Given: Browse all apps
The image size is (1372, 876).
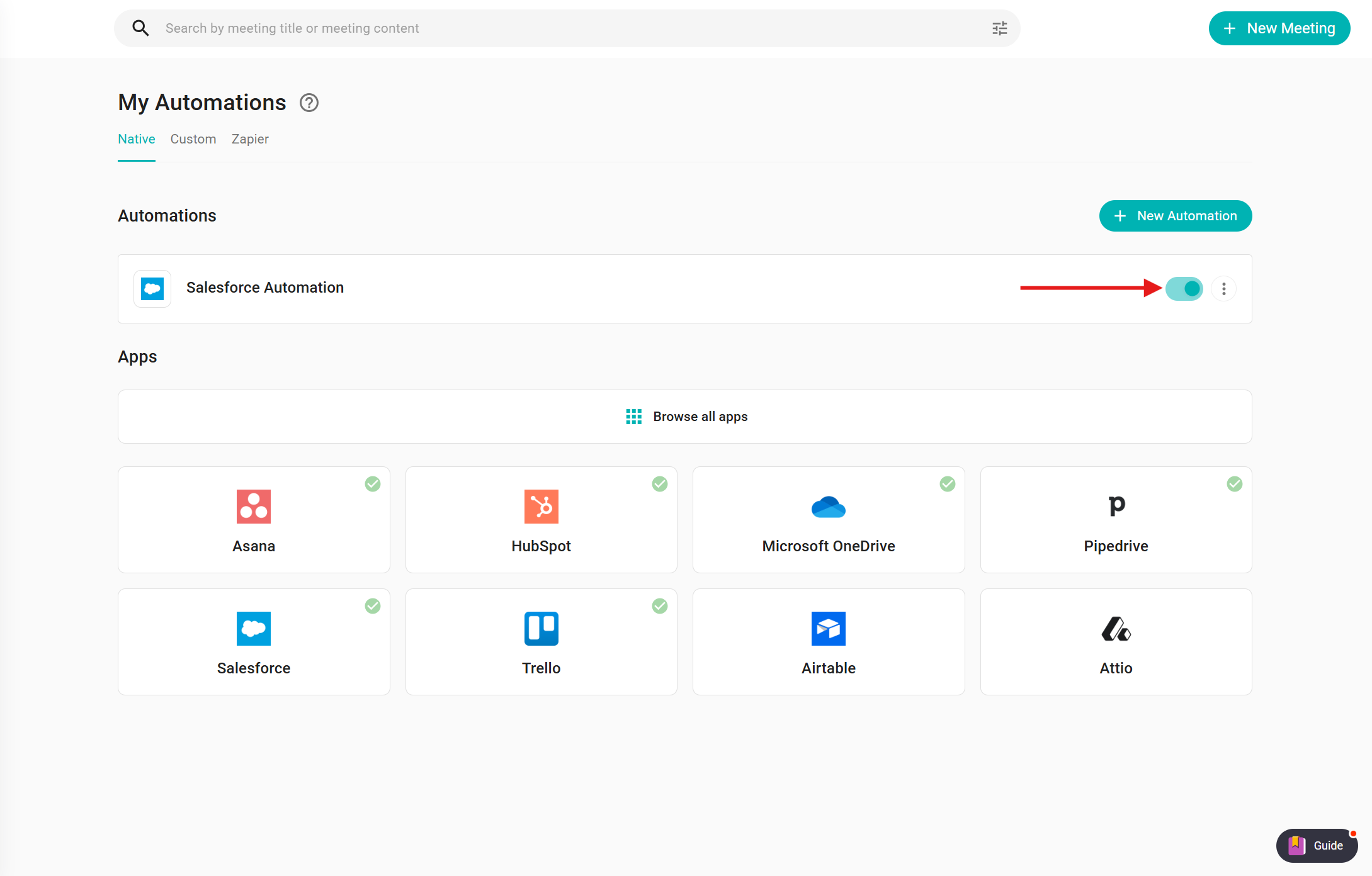Looking at the screenshot, I should point(685,417).
